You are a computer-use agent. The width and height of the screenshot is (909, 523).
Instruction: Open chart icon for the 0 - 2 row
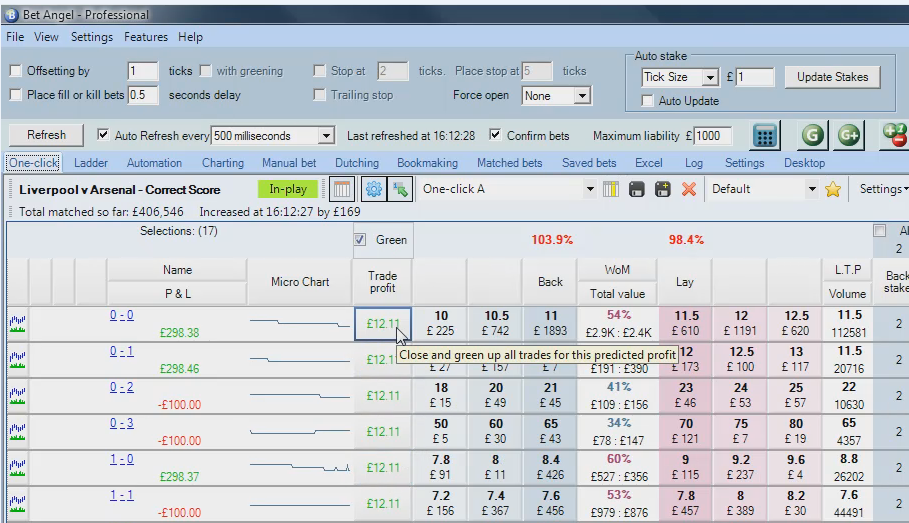(17, 395)
